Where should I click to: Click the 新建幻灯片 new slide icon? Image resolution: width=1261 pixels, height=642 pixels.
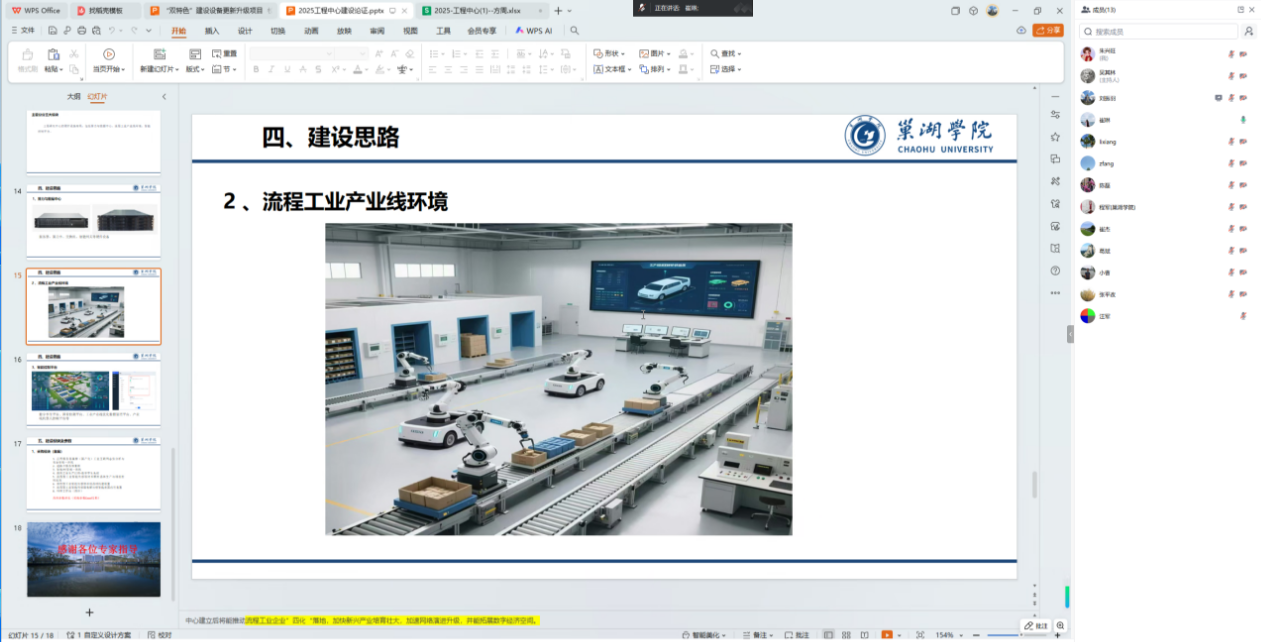click(159, 54)
